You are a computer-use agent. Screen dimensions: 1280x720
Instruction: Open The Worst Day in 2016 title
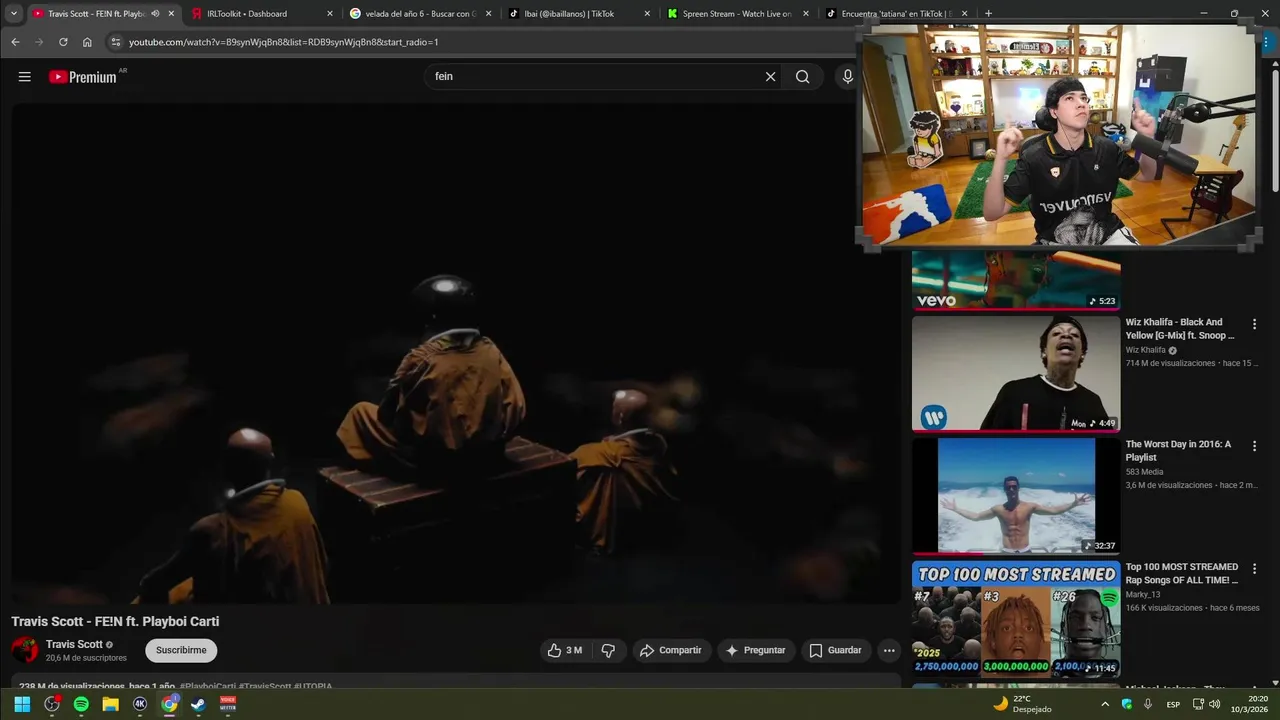(x=1178, y=451)
